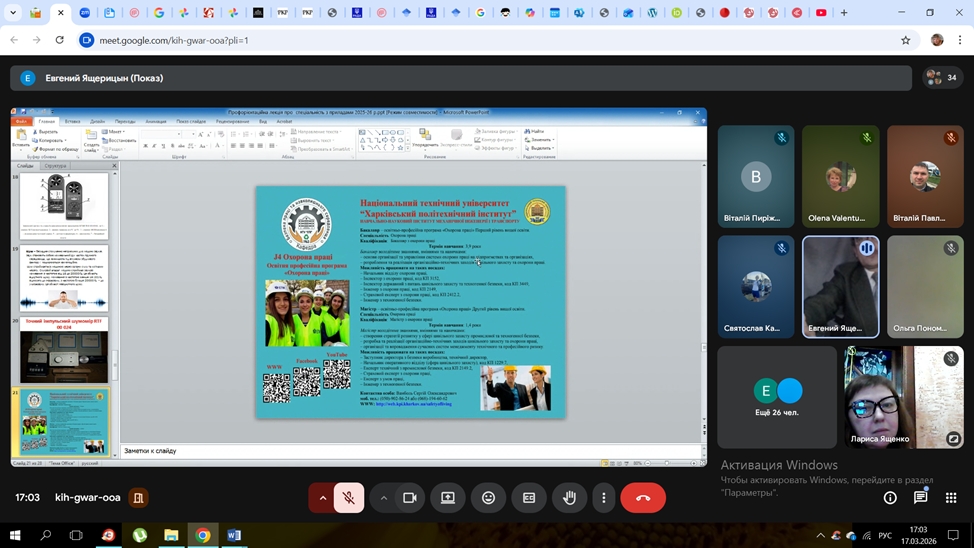Raise your hand in the meeting
974x548 pixels.
point(569,497)
